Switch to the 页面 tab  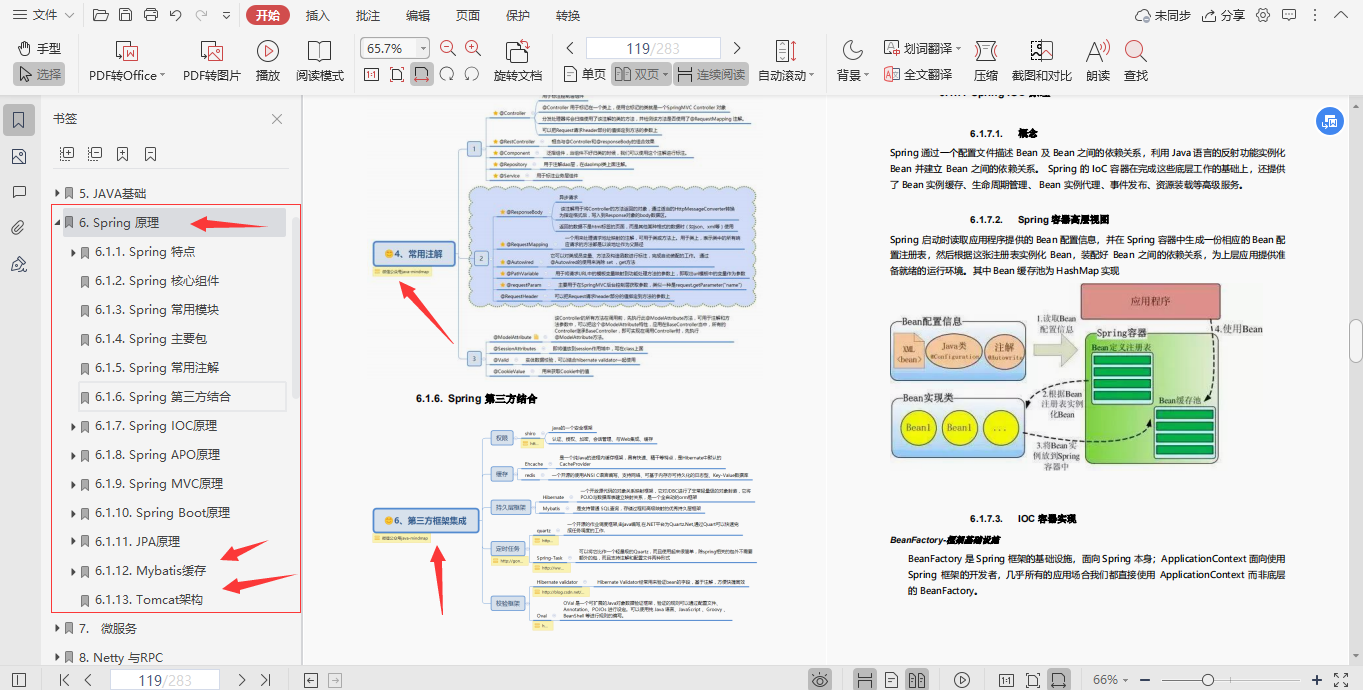point(468,15)
